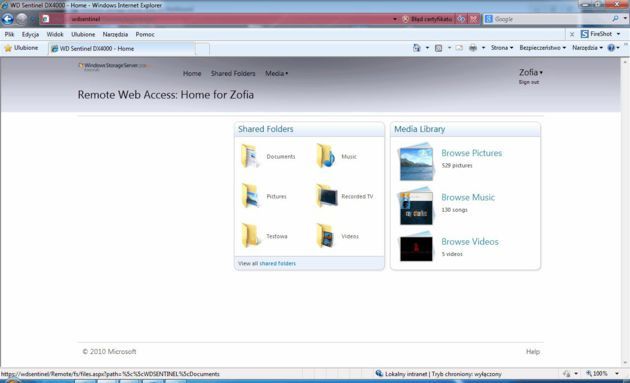
Task: Click the Home page icon in command bar
Action: (416, 48)
